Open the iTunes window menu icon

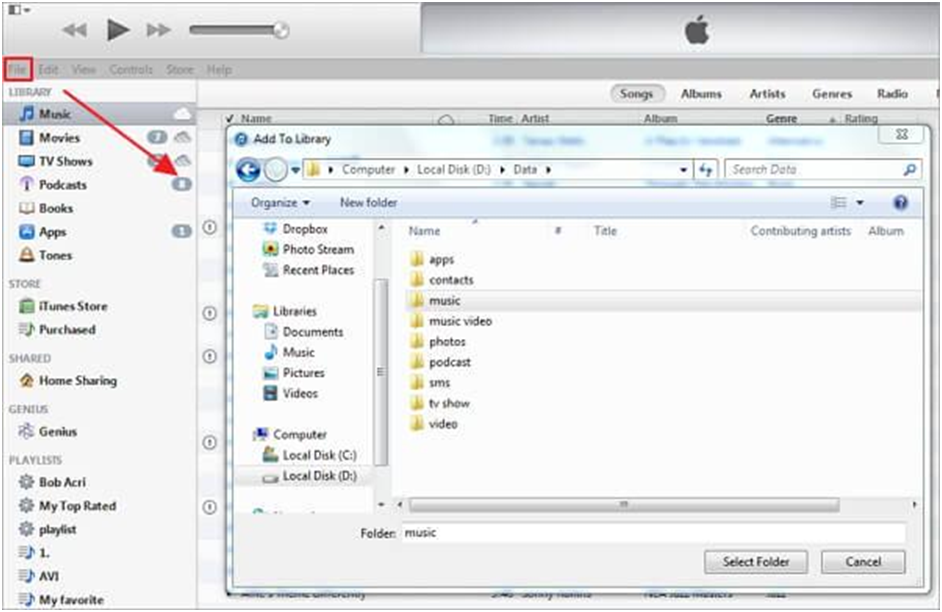(19, 10)
